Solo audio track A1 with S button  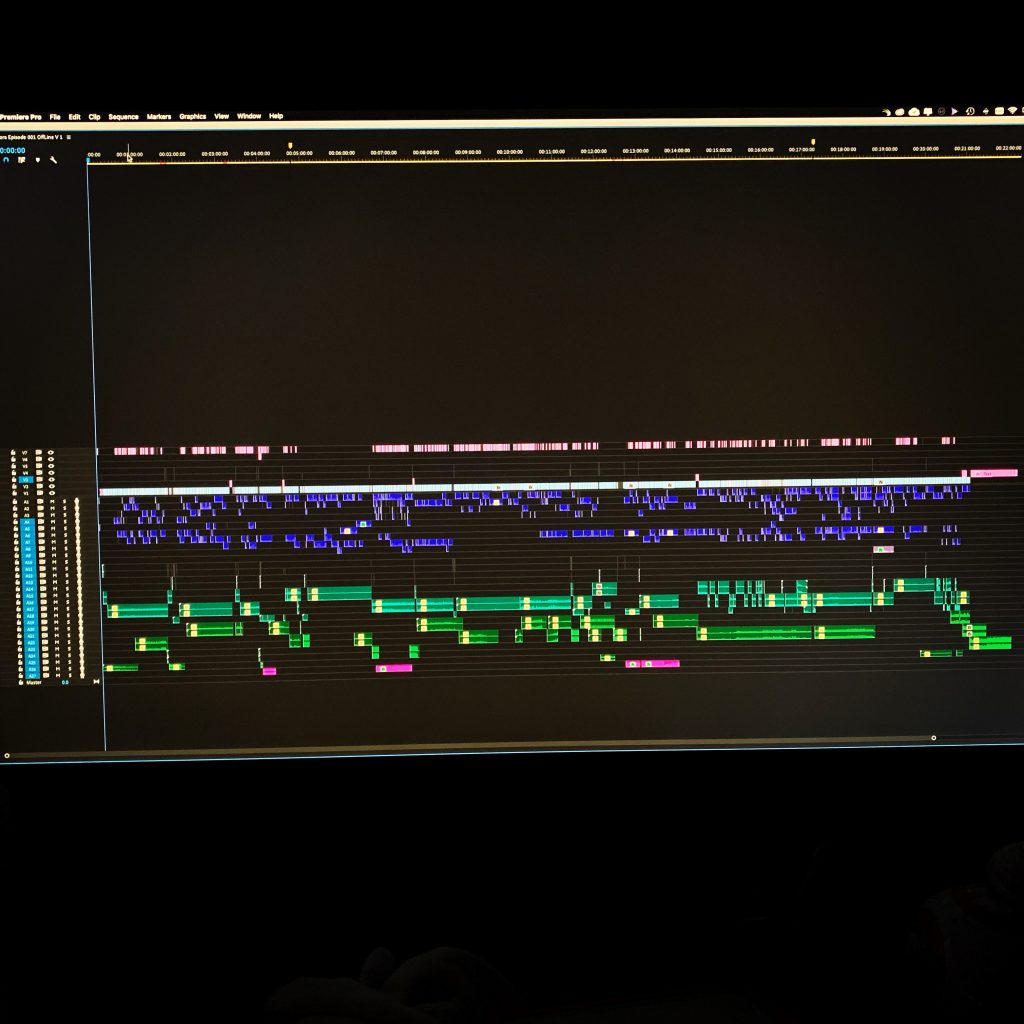(x=65, y=501)
